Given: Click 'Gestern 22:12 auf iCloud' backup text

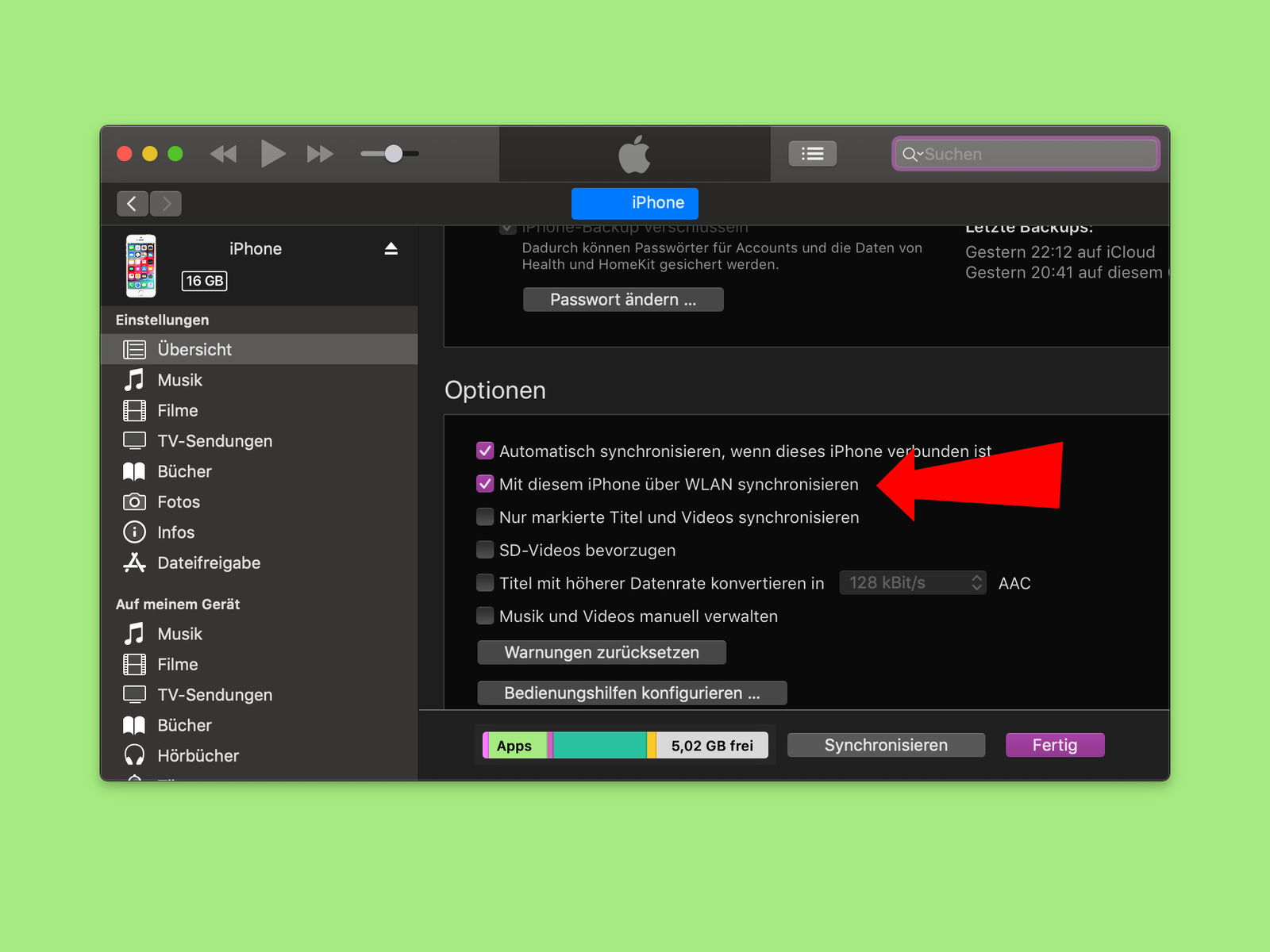Looking at the screenshot, I should click(x=1060, y=252).
